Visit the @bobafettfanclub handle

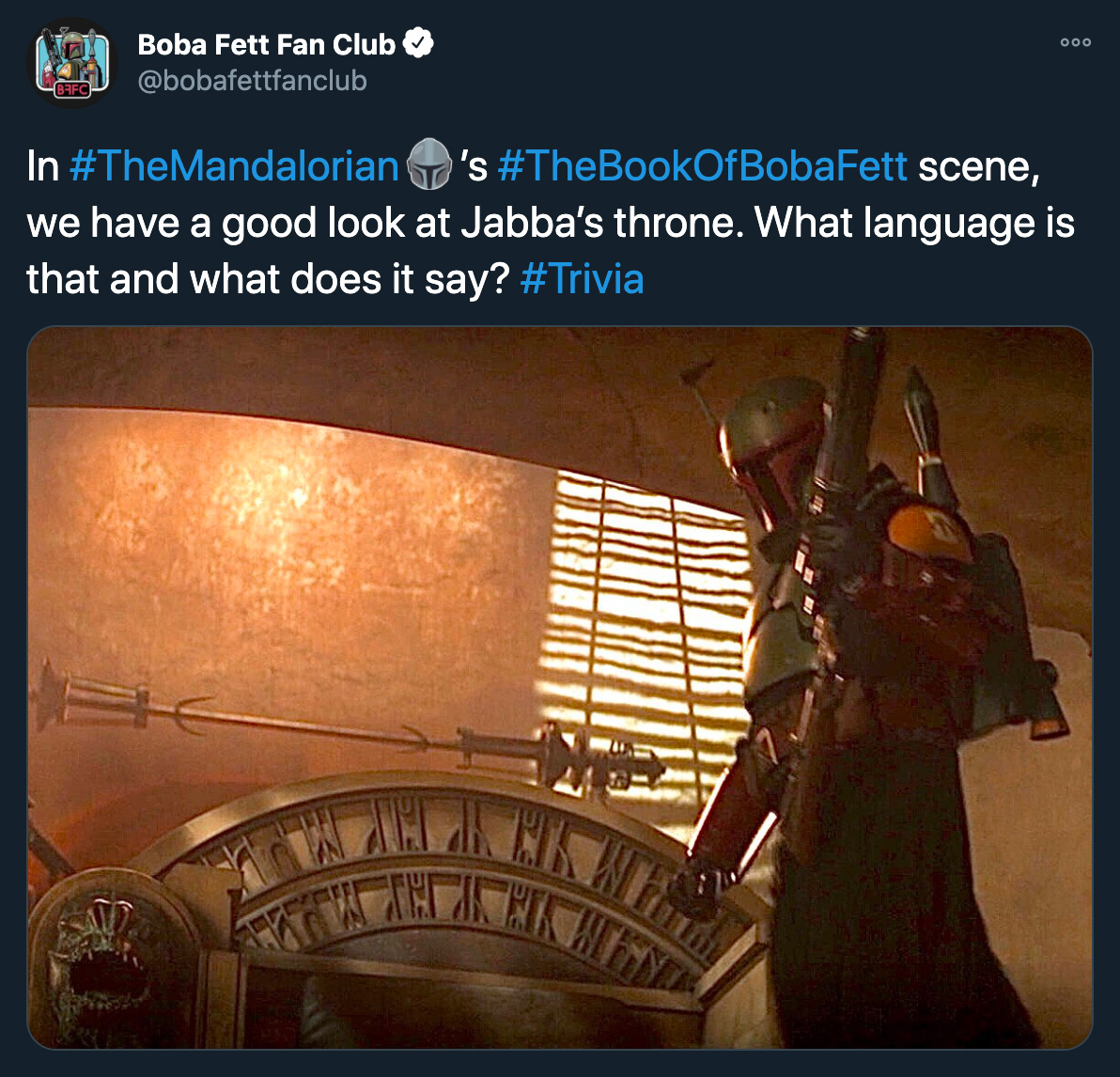pyautogui.click(x=252, y=81)
